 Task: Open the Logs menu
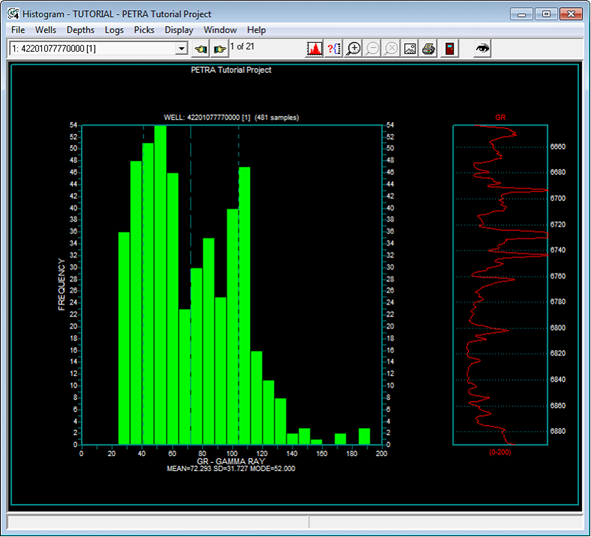114,30
